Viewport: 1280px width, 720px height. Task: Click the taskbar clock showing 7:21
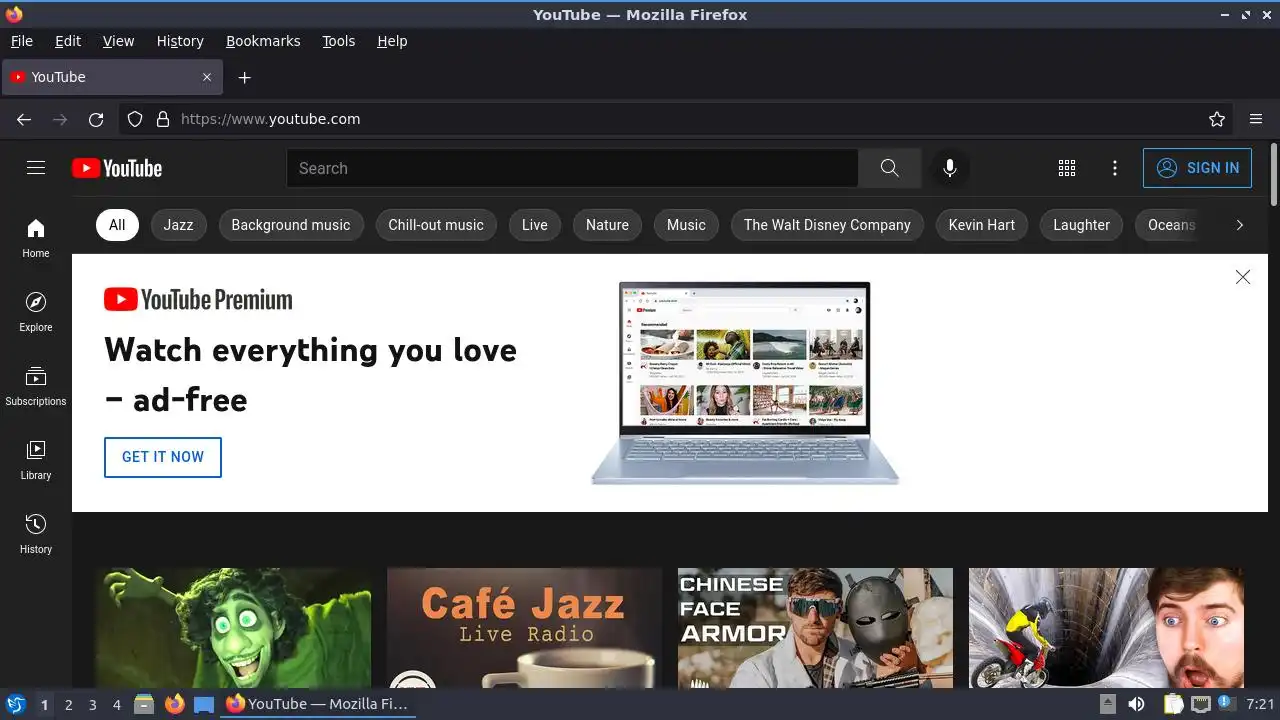pyautogui.click(x=1260, y=704)
